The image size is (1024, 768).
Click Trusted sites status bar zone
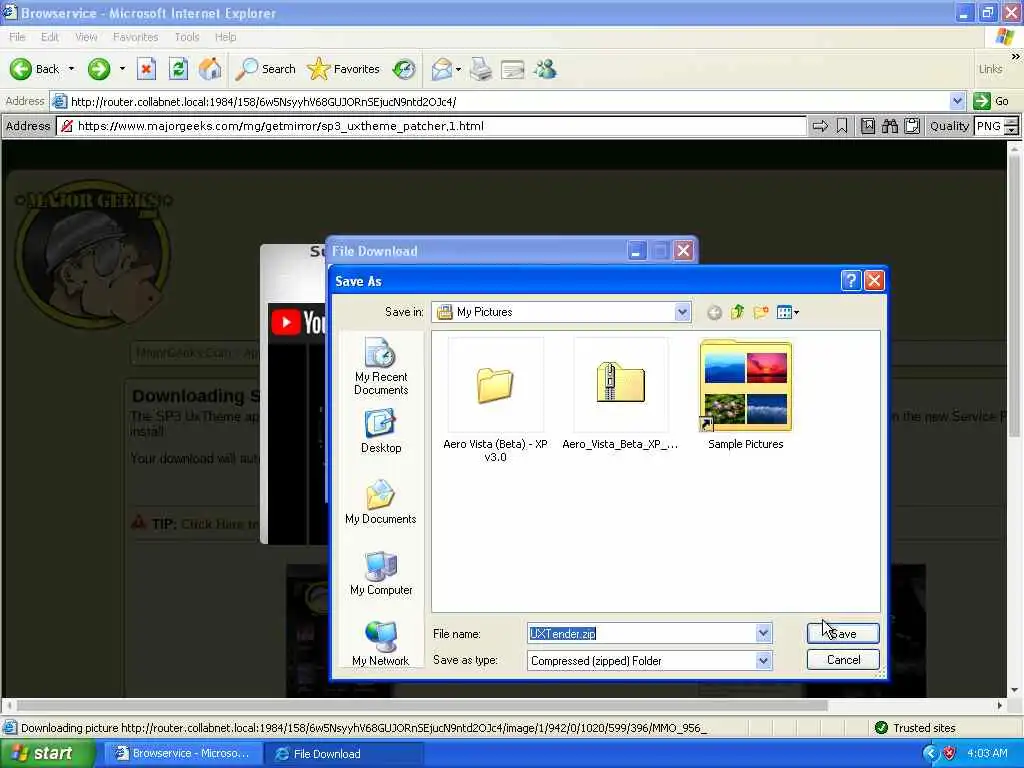916,728
